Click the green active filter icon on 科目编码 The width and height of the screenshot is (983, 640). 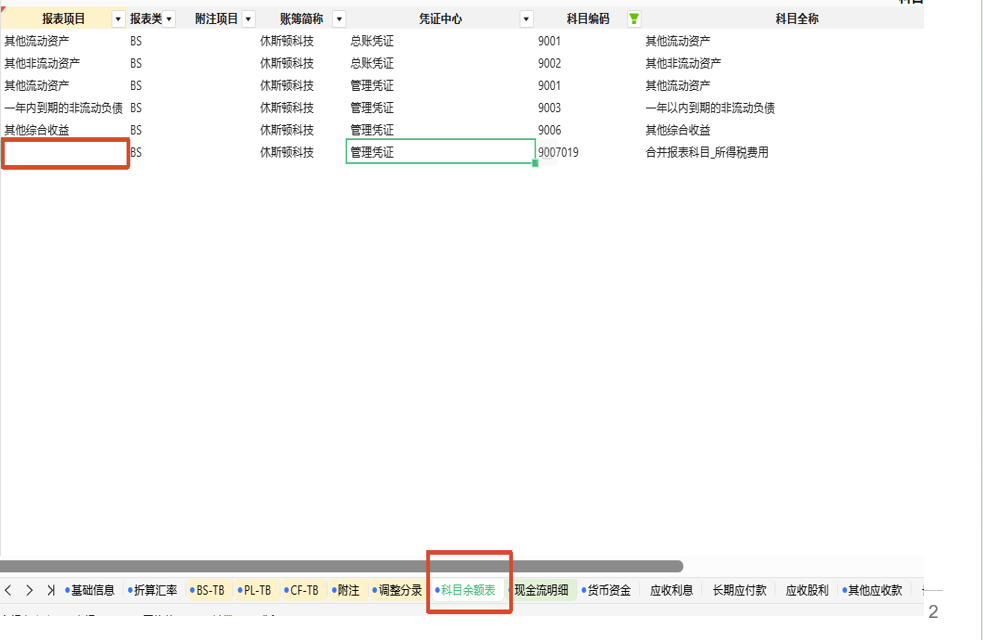point(634,19)
